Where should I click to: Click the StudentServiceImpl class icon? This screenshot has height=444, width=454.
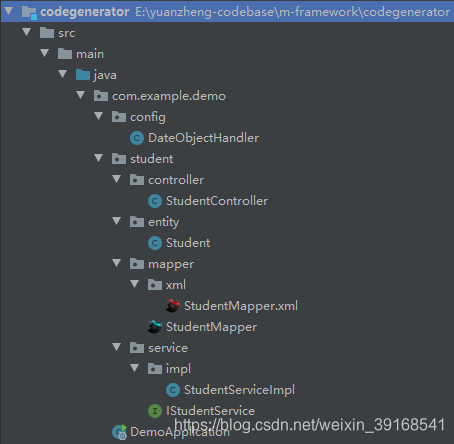(x=173, y=390)
